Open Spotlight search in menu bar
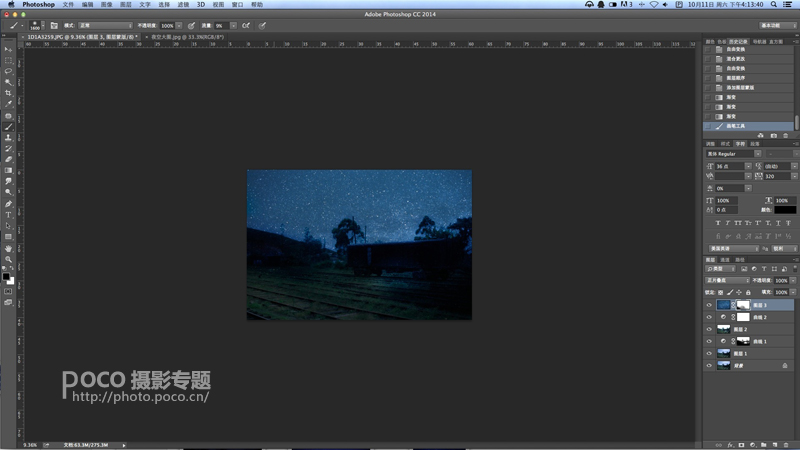Viewport: 800px width, 450px height. coord(773,4)
